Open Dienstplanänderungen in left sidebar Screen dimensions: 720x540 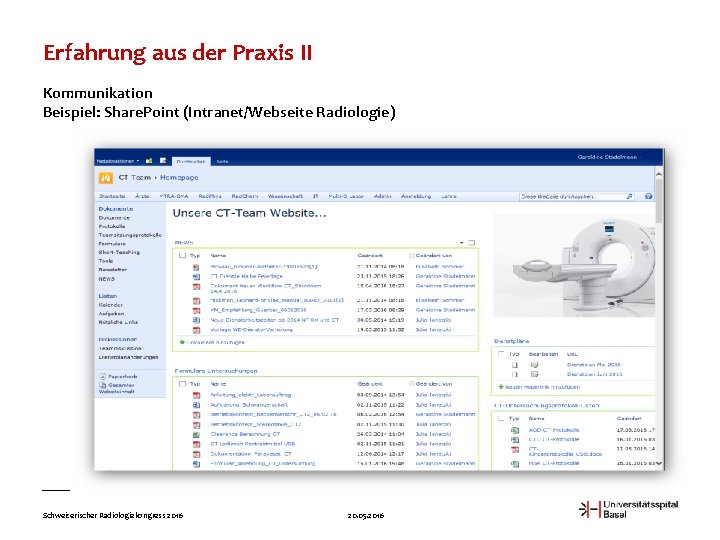click(x=128, y=357)
